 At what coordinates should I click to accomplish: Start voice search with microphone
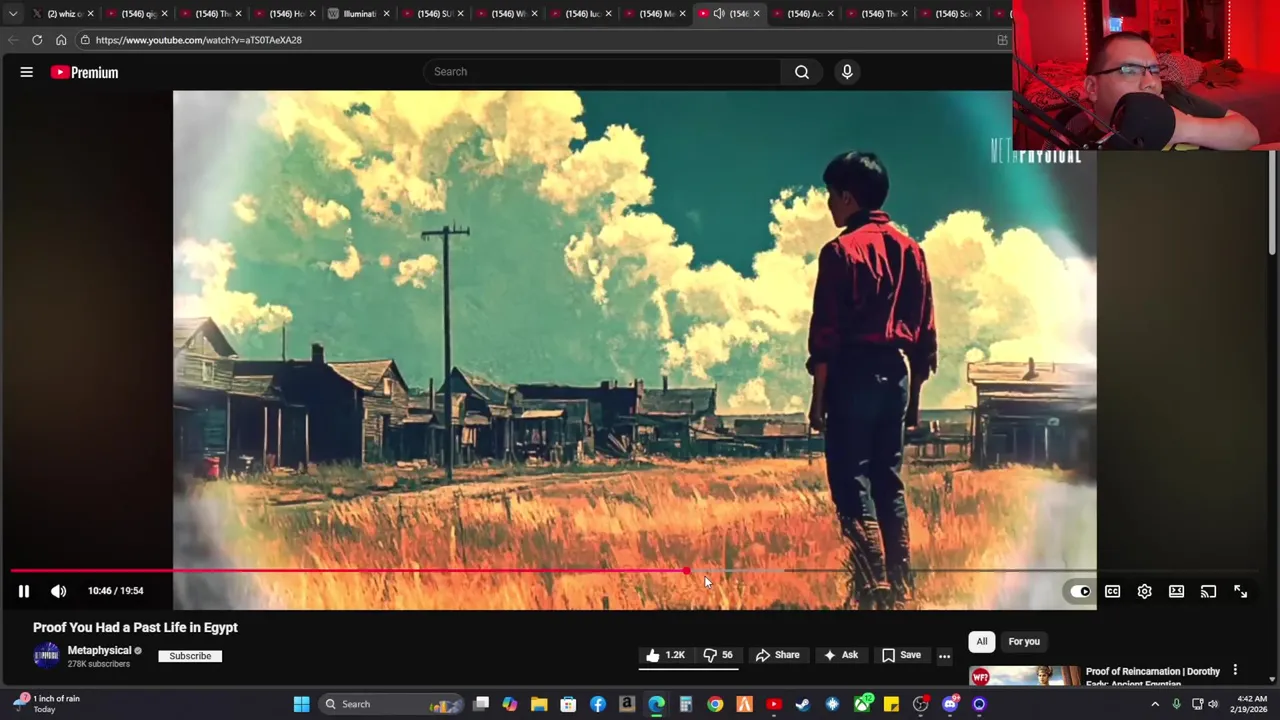click(x=847, y=72)
